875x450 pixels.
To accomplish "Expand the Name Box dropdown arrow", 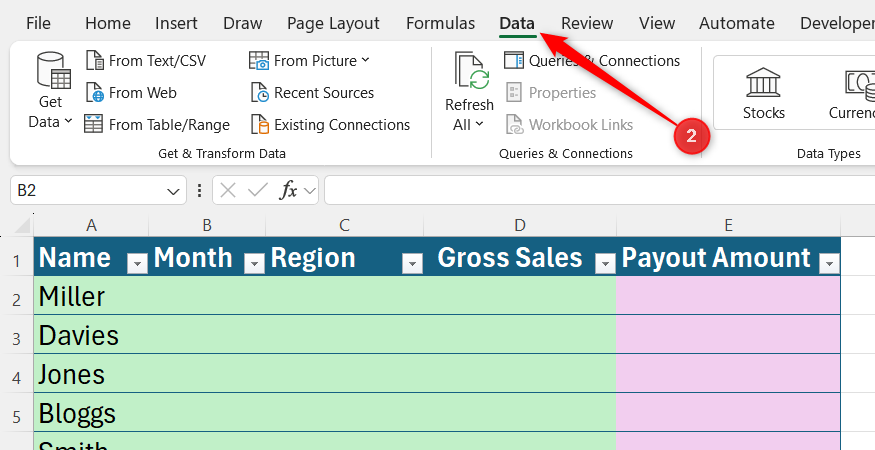I will [173, 192].
